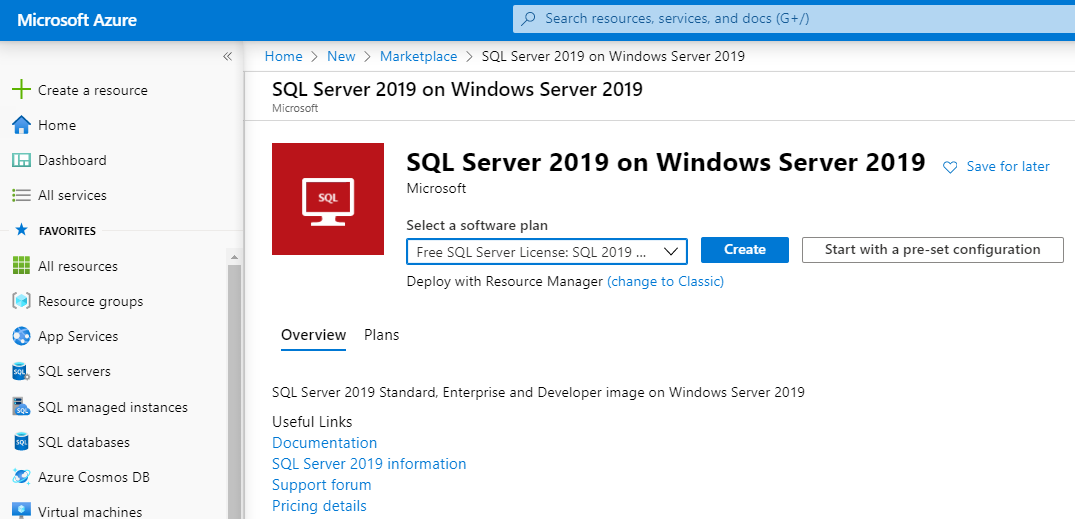
Task: Click the Marketplace breadcrumb link
Action: click(418, 56)
